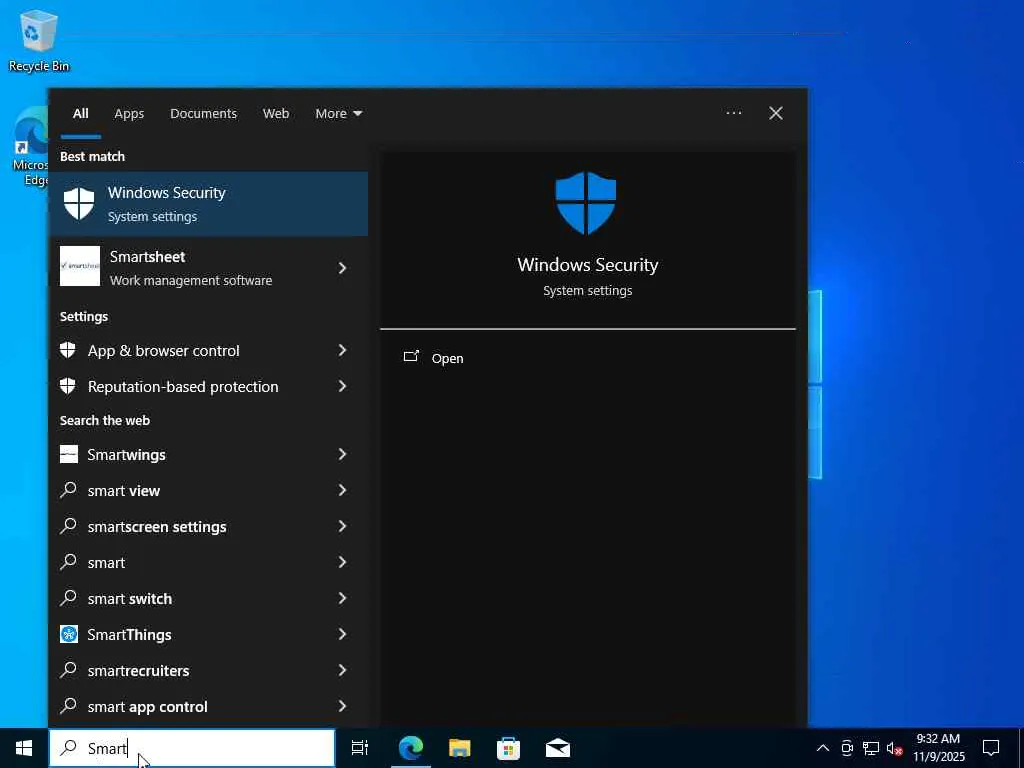The height and width of the screenshot is (768, 1024).
Task: Expand smartscreen settings result chevron
Action: tap(342, 526)
